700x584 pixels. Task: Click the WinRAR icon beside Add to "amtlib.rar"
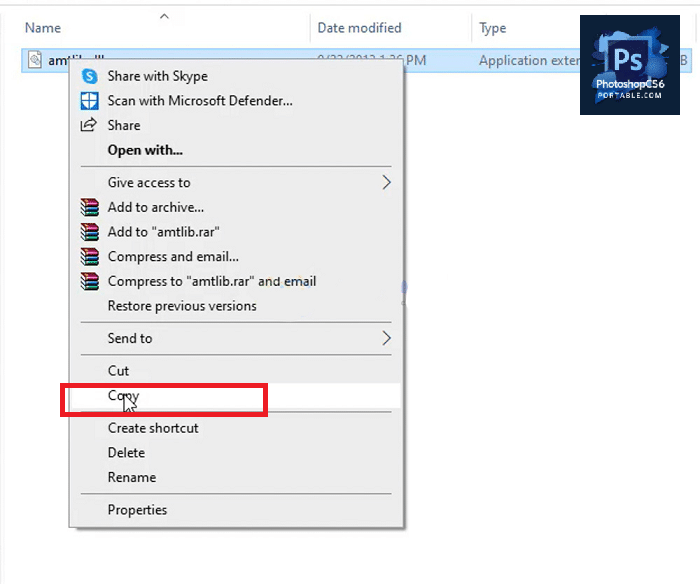[90, 232]
